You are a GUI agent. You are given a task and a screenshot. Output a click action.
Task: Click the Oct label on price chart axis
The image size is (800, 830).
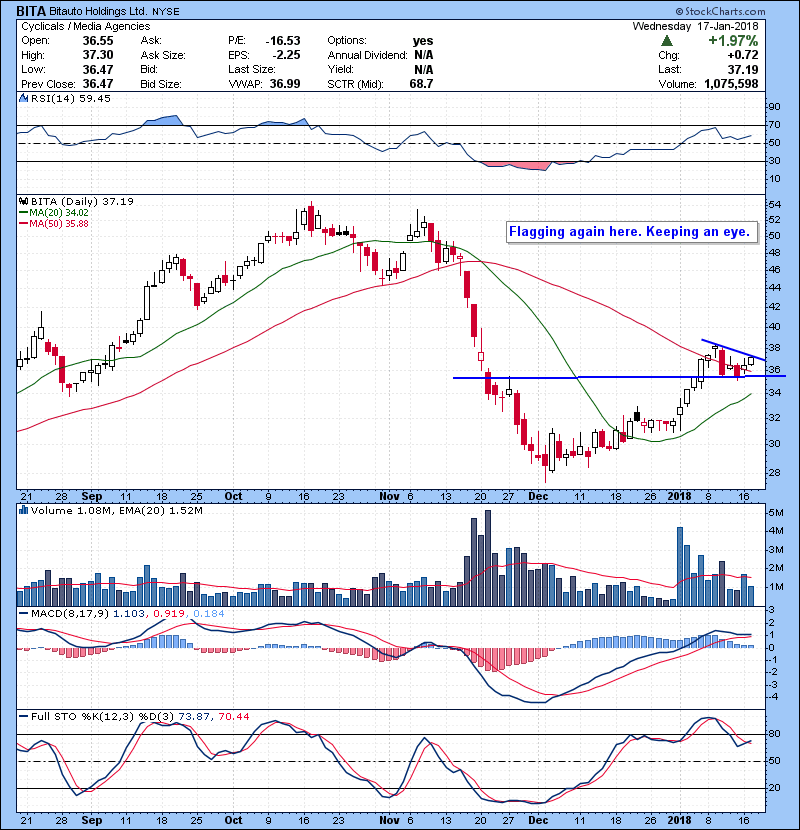233,497
